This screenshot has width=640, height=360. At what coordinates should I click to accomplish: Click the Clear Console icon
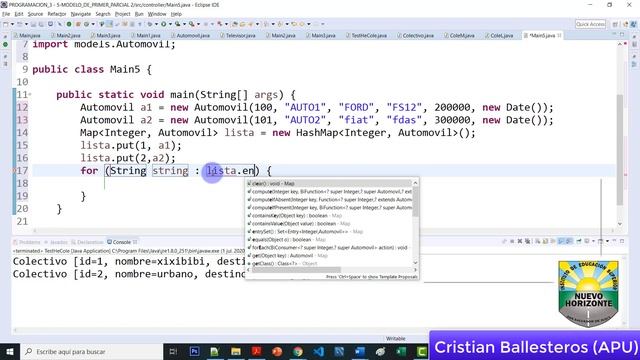pyautogui.click(x=538, y=242)
